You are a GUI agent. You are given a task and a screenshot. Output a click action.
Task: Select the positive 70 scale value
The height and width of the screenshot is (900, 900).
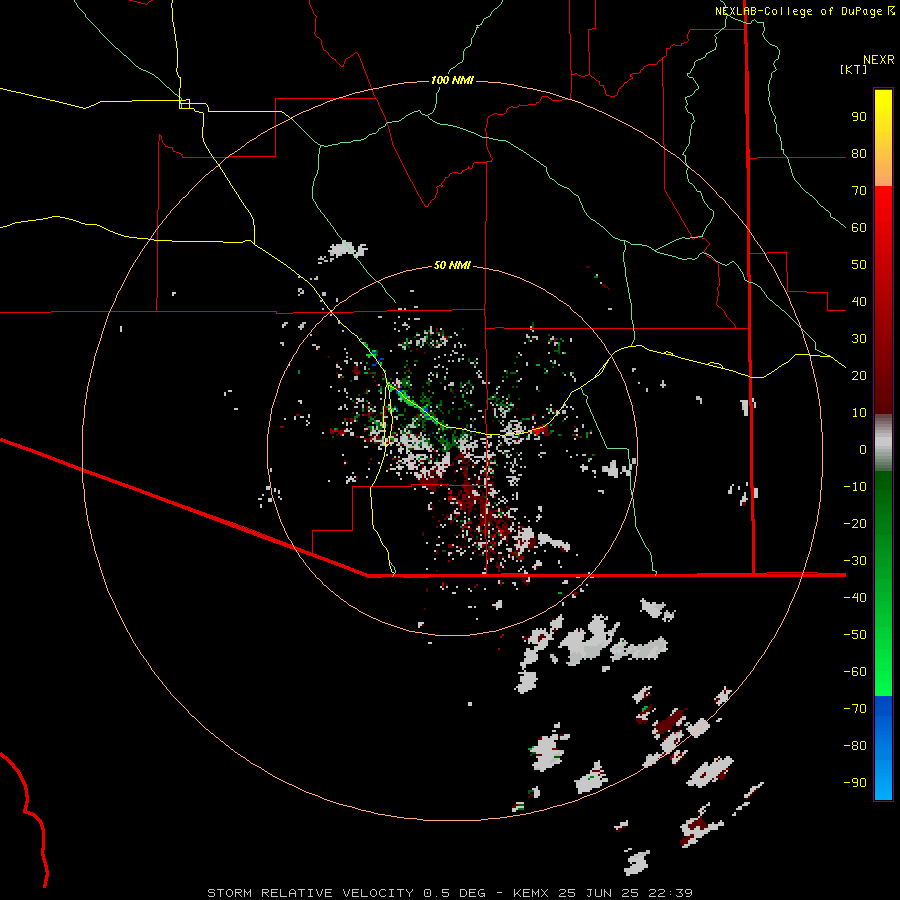(x=859, y=191)
